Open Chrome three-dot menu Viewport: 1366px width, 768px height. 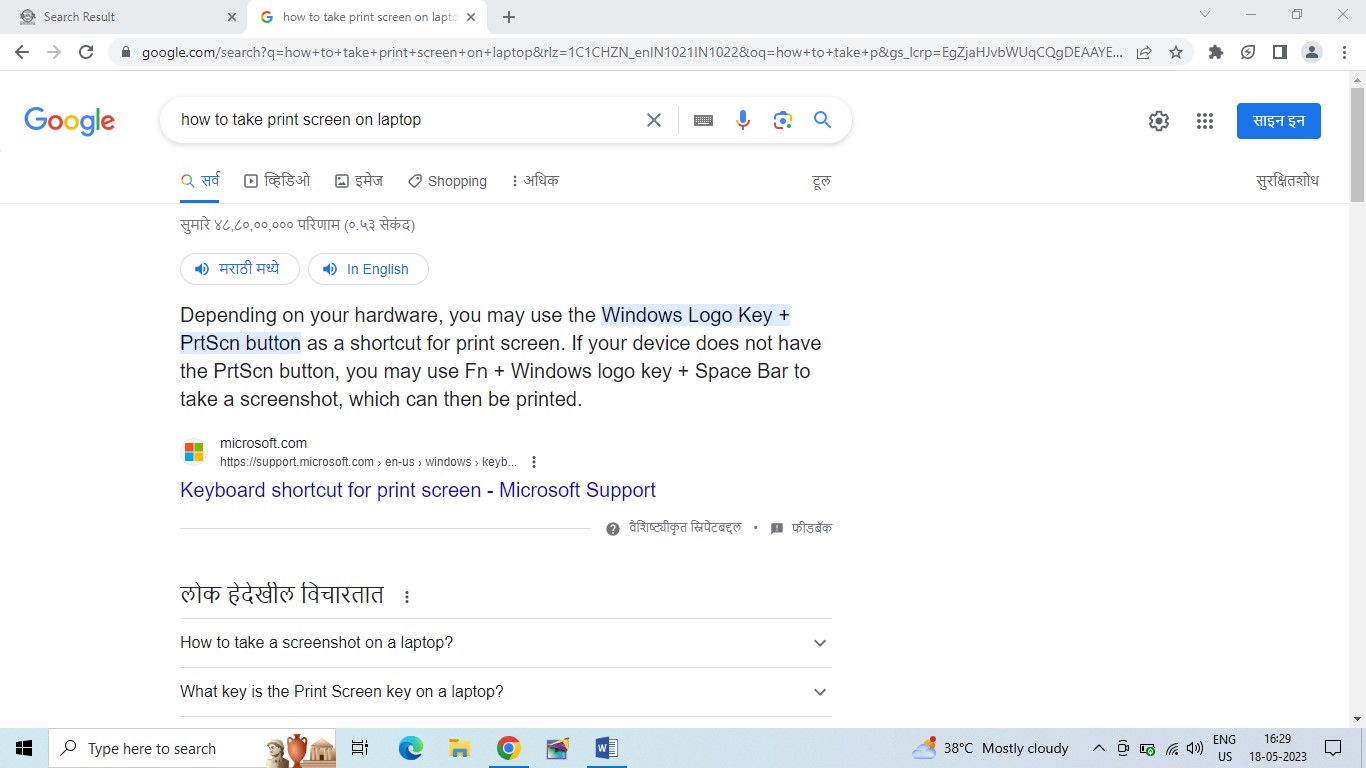point(1344,52)
